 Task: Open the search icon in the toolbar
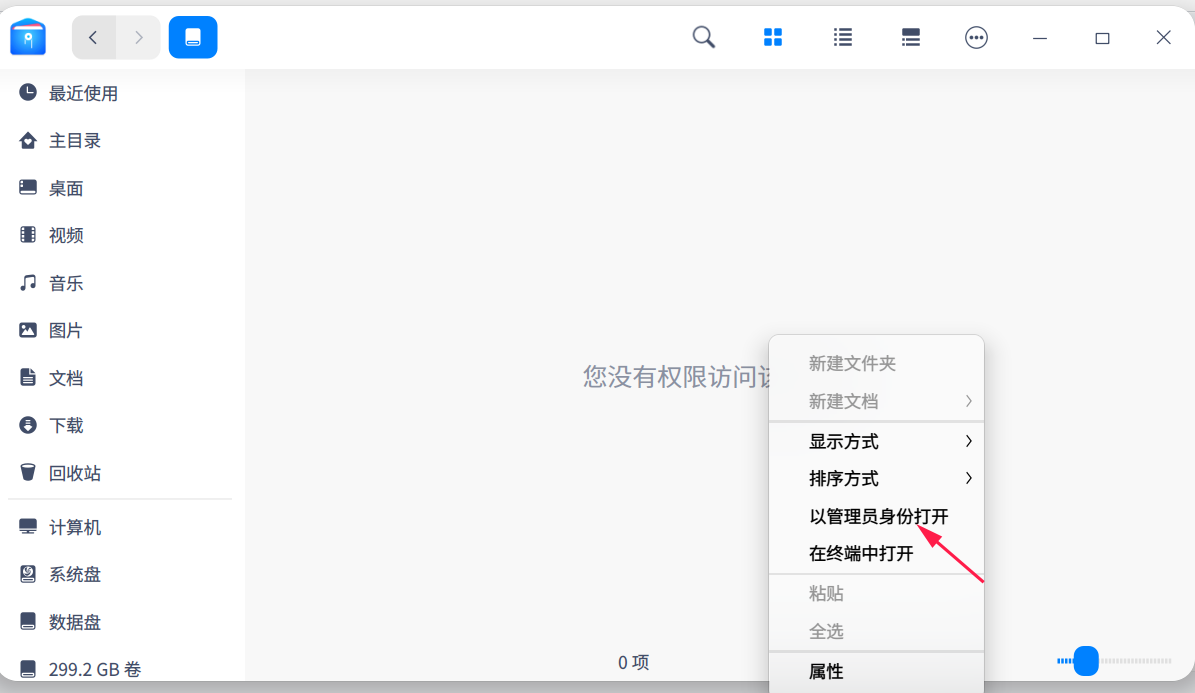coord(703,37)
